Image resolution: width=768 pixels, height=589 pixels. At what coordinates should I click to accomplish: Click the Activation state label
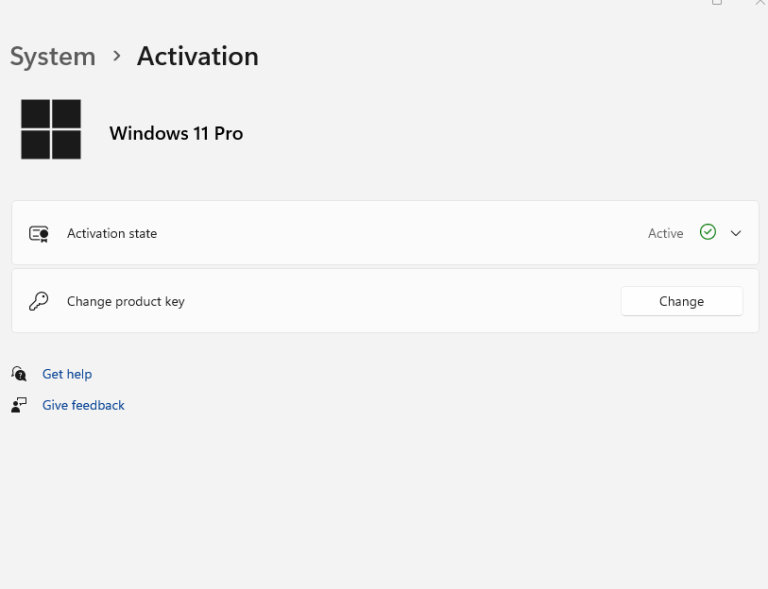click(112, 234)
